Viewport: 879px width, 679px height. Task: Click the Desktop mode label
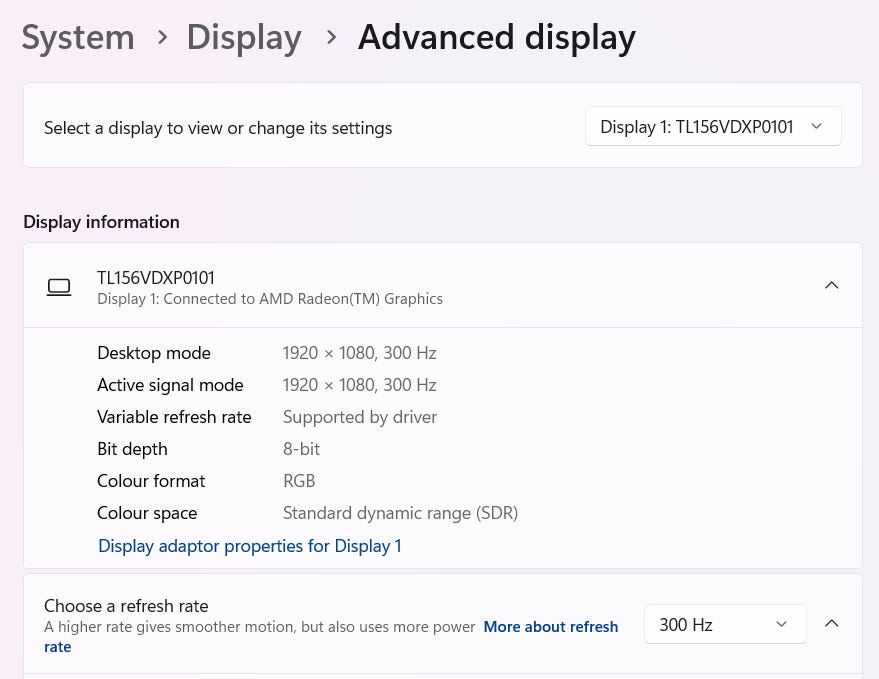click(154, 353)
